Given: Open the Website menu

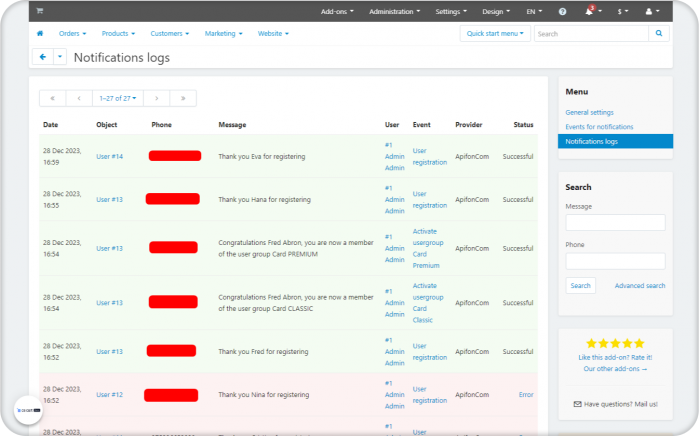Looking at the screenshot, I should tap(273, 33).
